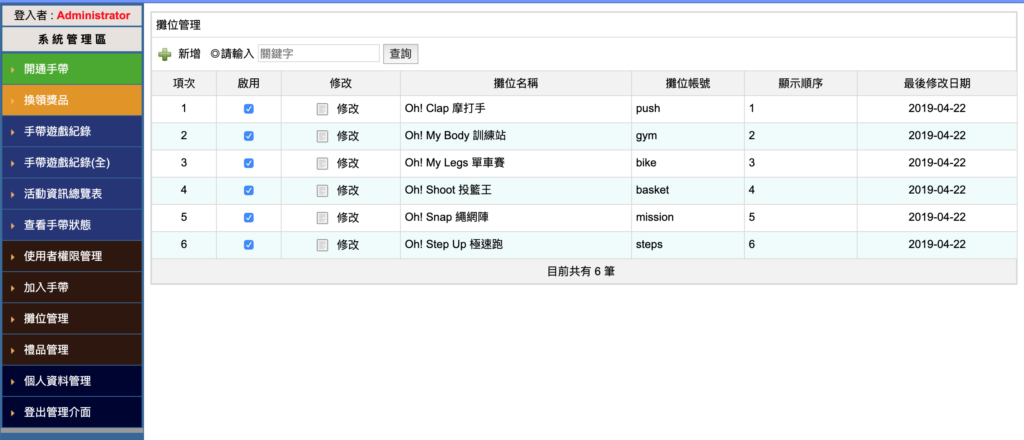This screenshot has height=440, width=1024.
Task: Open 開通手帶 in sidebar
Action: [72, 69]
